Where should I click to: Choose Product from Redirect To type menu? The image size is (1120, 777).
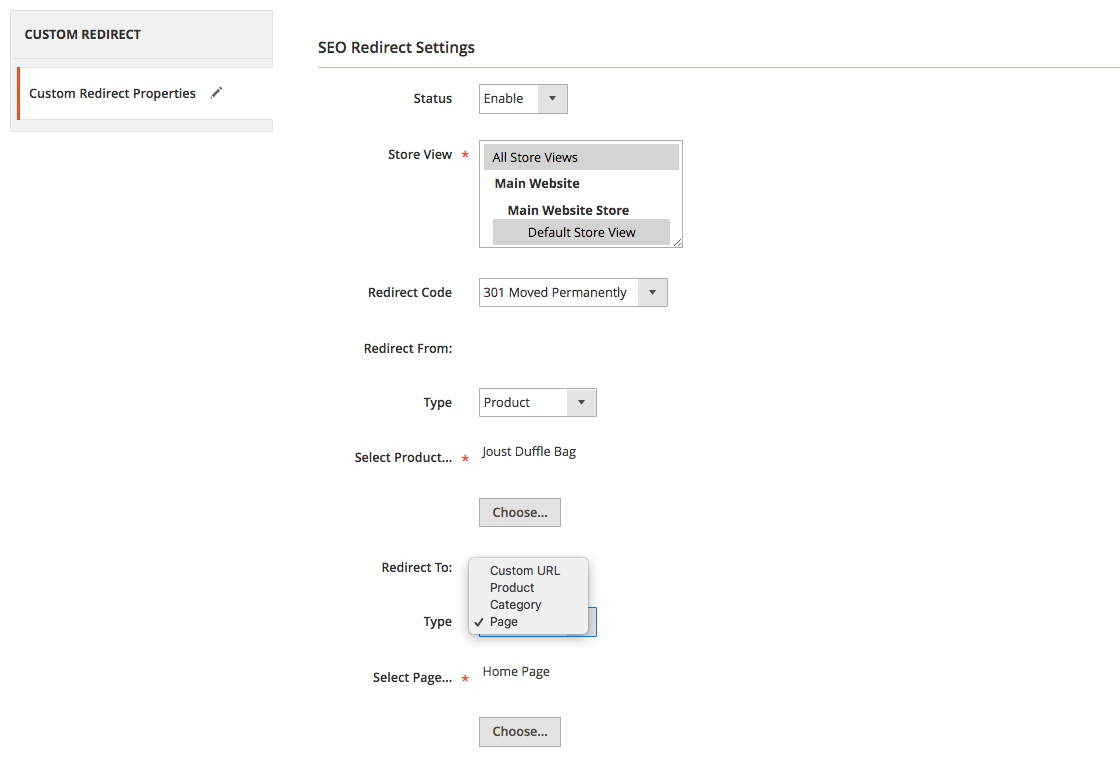(512, 588)
